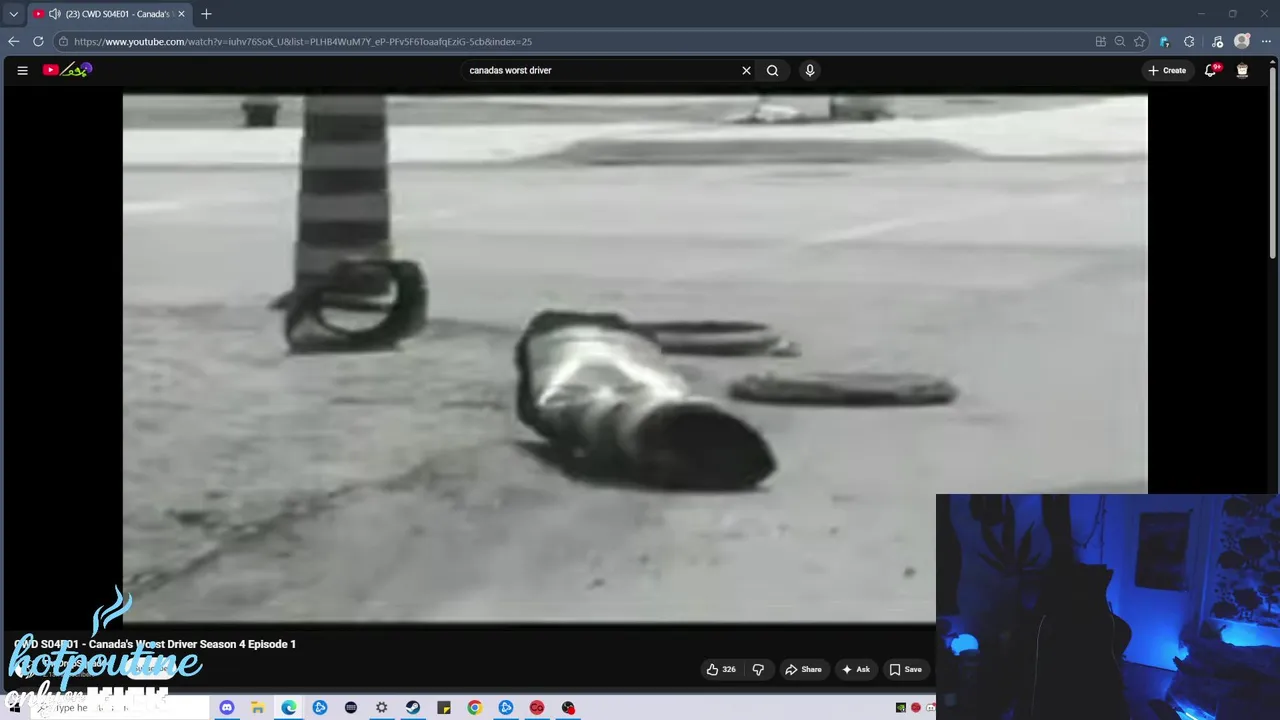Open the media controls music icon
Image resolution: width=1280 pixels, height=720 pixels.
(x=1217, y=41)
